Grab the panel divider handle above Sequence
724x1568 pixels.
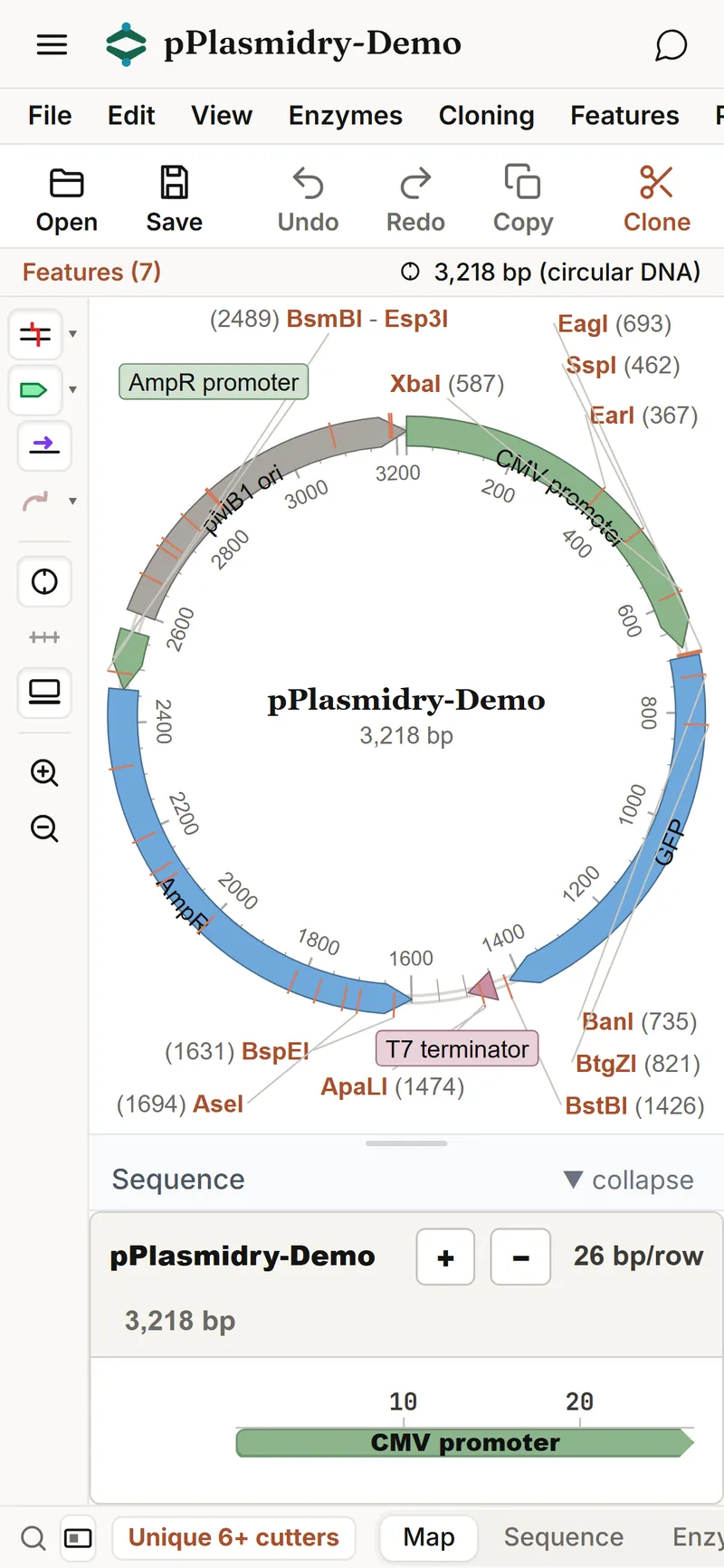click(406, 1143)
